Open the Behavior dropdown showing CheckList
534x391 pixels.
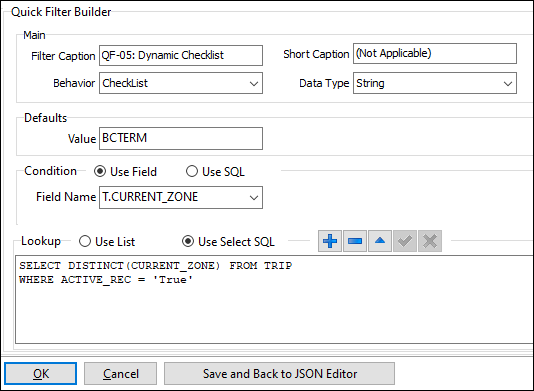[181, 83]
